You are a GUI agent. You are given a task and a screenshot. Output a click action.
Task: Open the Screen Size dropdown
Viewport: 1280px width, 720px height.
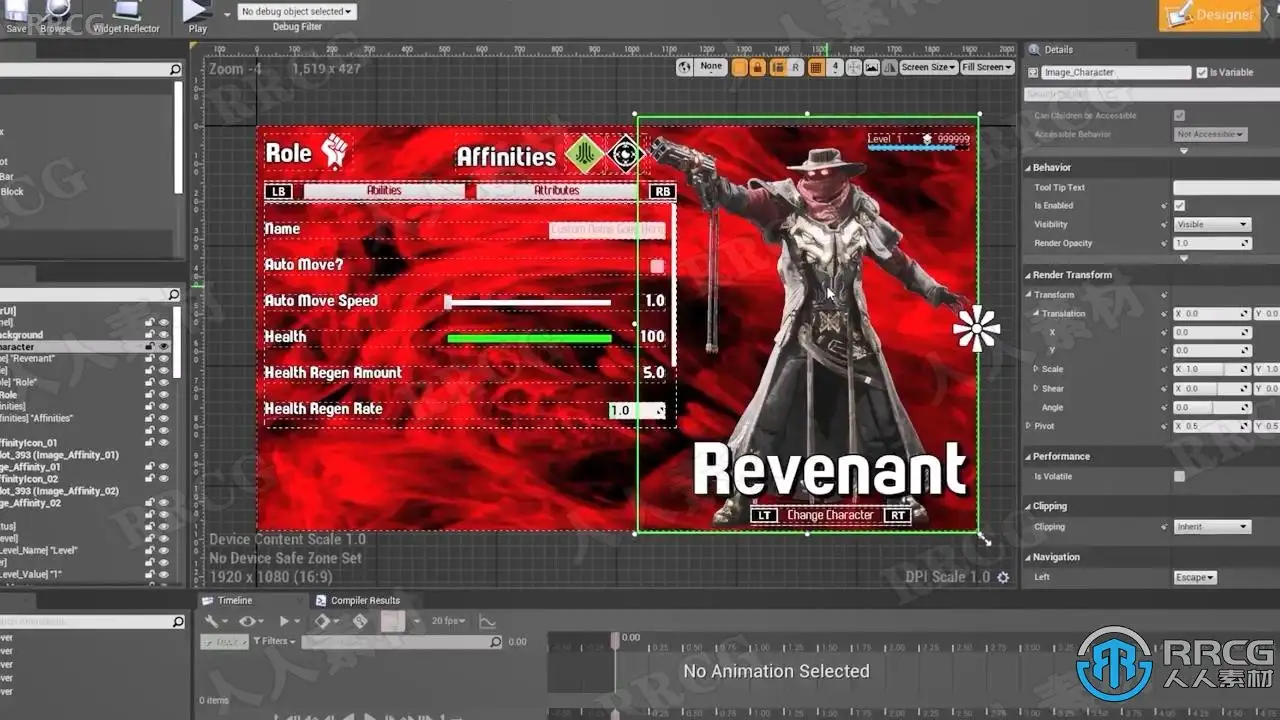[927, 67]
